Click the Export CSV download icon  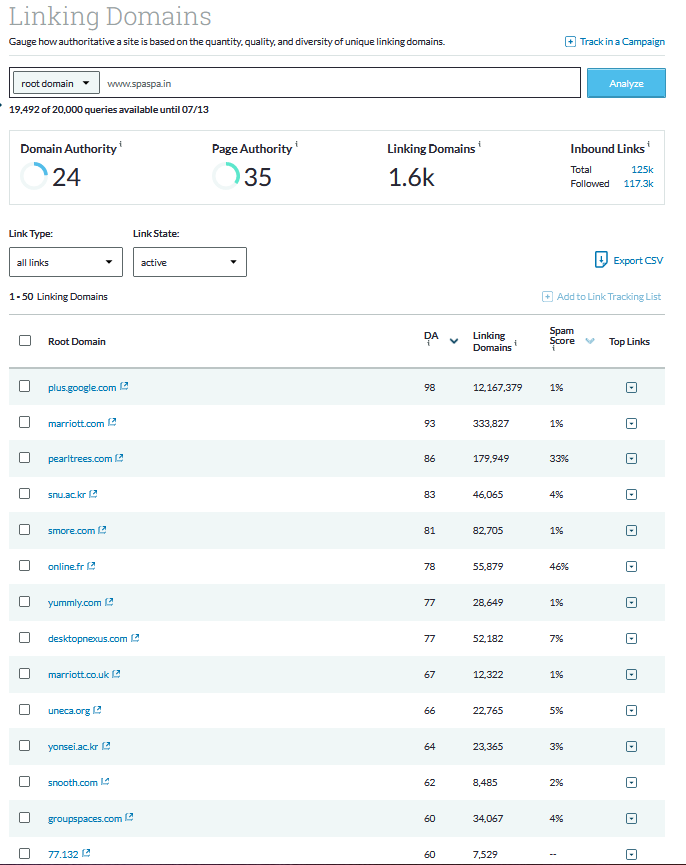pos(601,260)
